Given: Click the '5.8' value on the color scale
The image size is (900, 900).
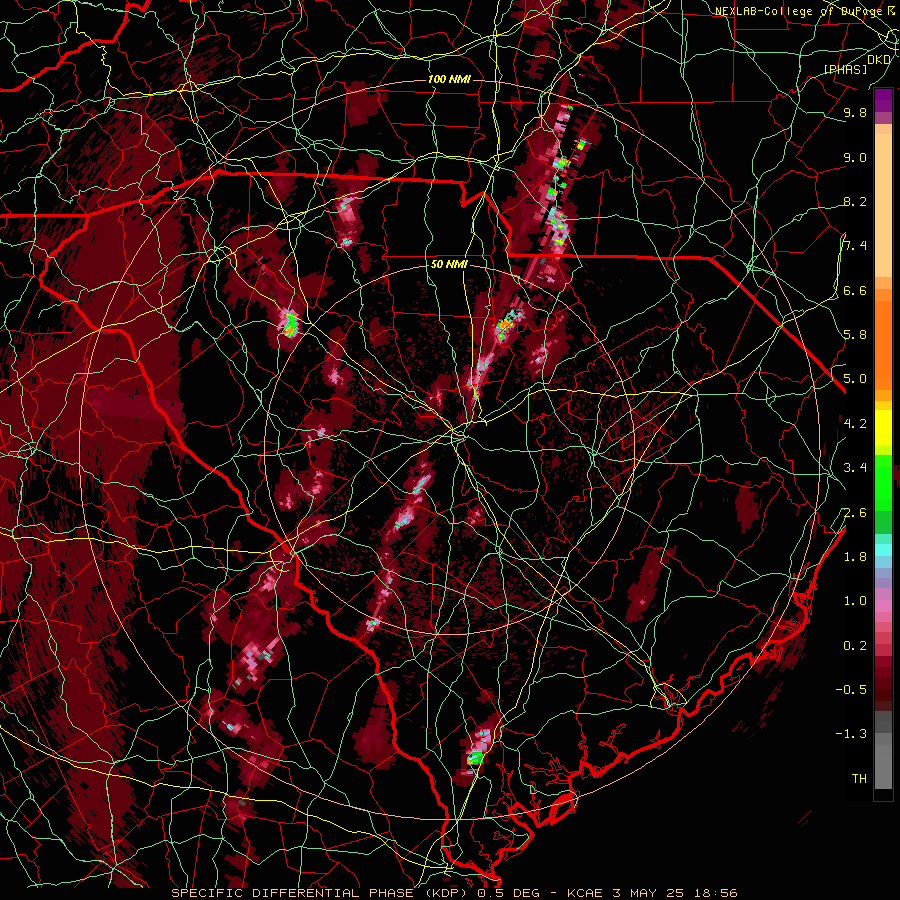Looking at the screenshot, I should coord(855,334).
